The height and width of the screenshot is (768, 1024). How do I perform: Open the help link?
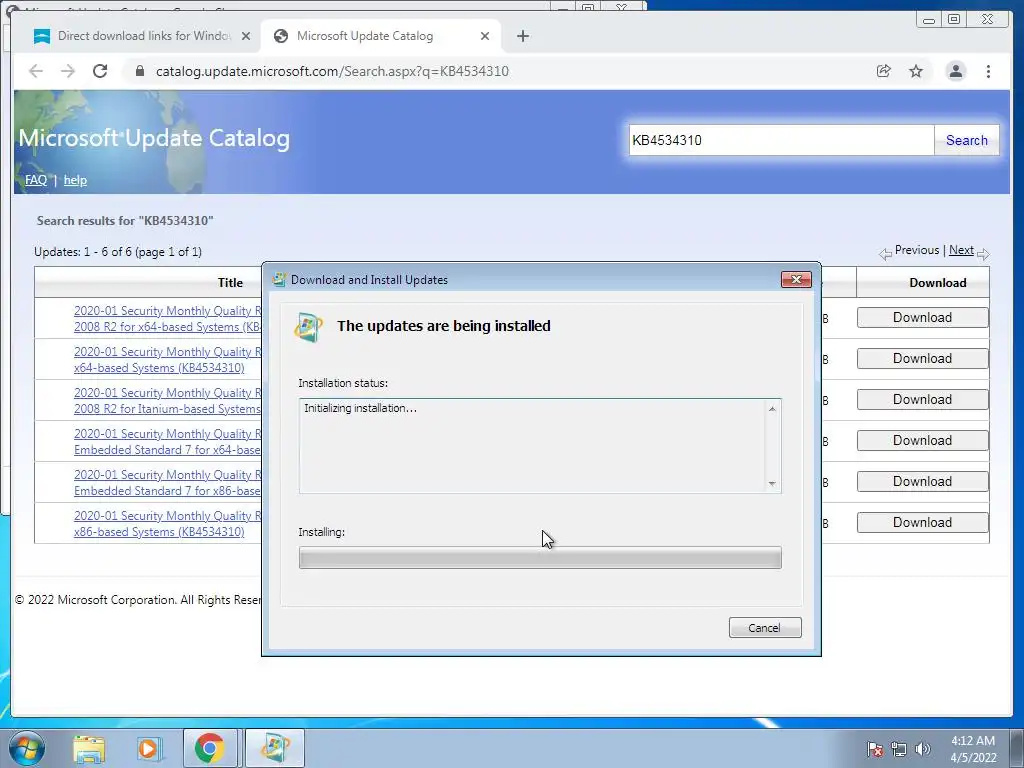coord(75,180)
